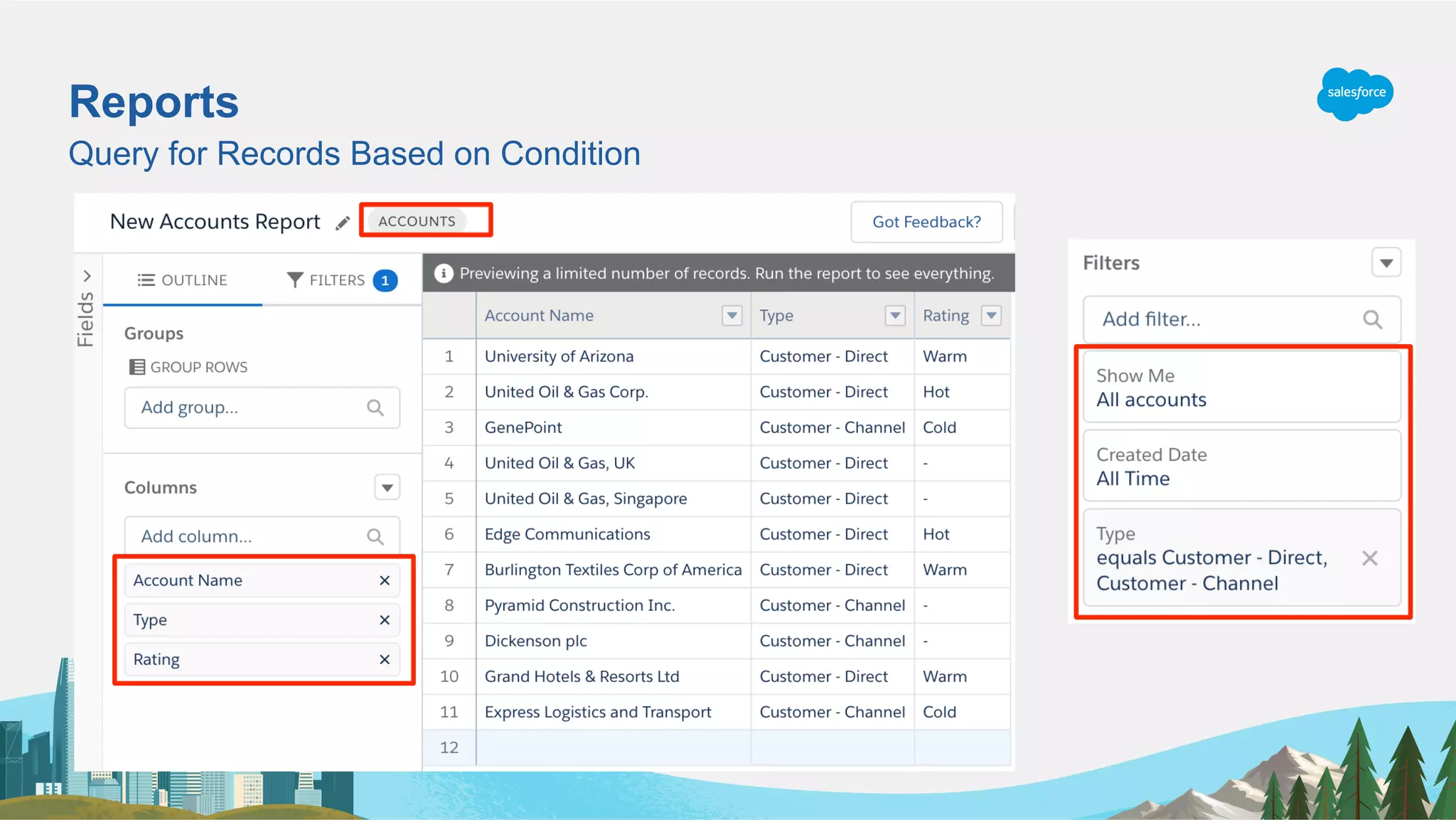Viewport: 1456px width, 820px height.
Task: Select United Oil & Gas, UK cell
Action: coord(614,463)
